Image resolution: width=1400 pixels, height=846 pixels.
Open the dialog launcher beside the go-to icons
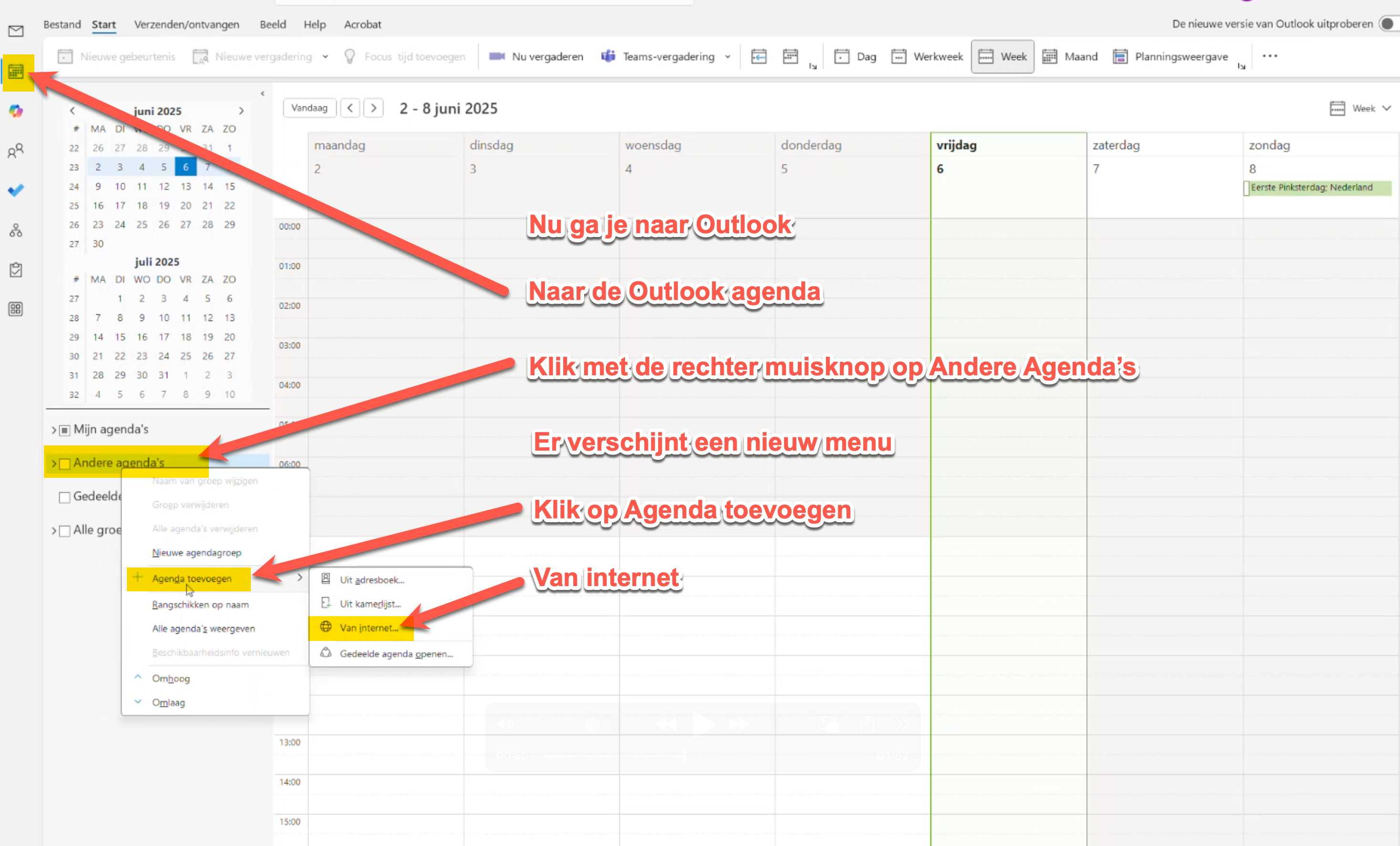pyautogui.click(x=813, y=66)
